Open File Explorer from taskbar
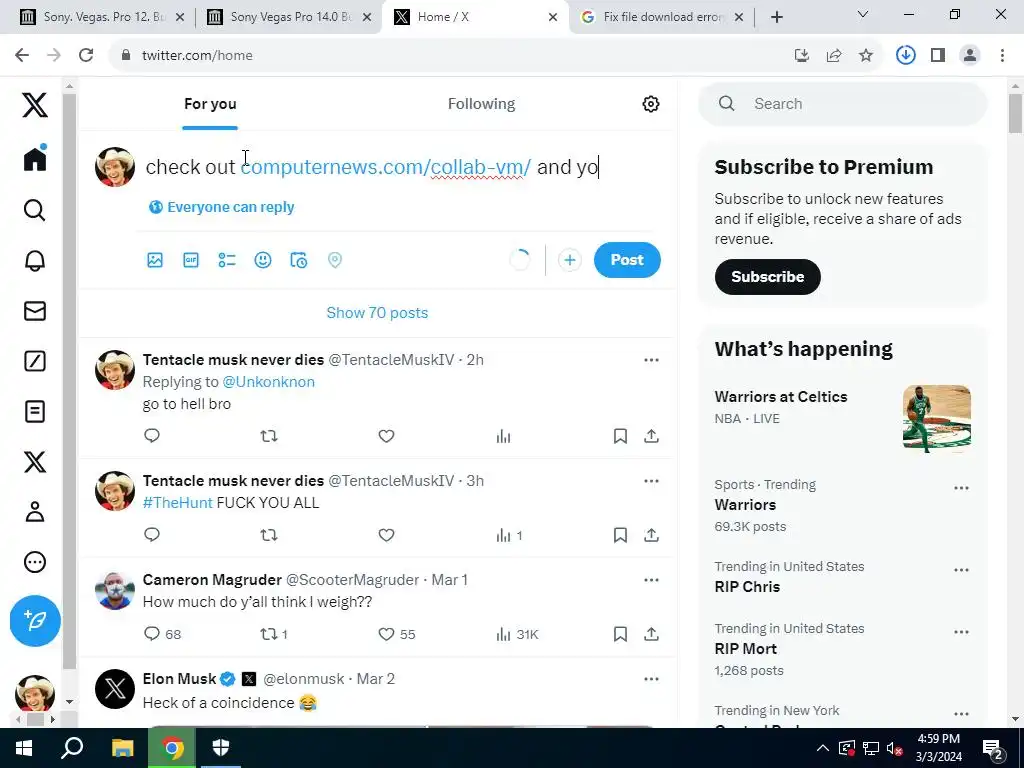The height and width of the screenshot is (768, 1024). pos(122,748)
